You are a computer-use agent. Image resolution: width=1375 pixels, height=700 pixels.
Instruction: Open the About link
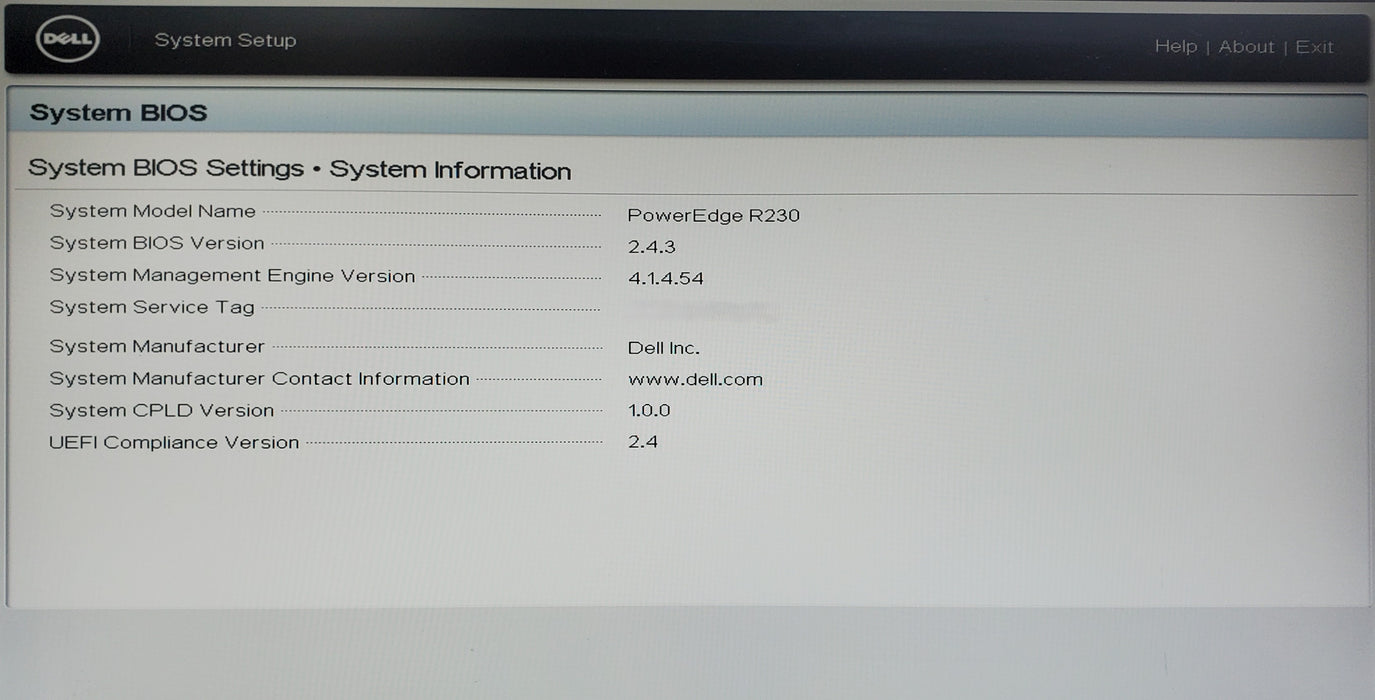pyautogui.click(x=1246, y=46)
